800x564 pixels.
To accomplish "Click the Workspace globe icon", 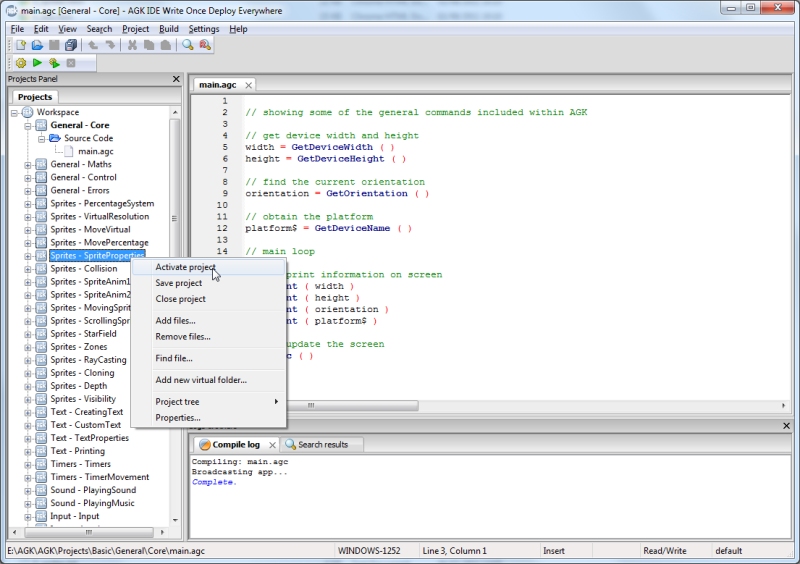I will 28,112.
